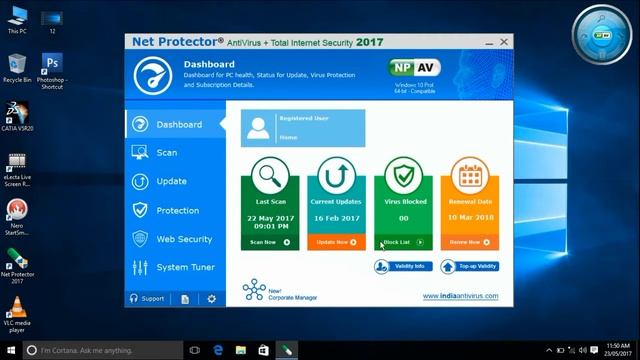The width and height of the screenshot is (640, 360).
Task: Select the desktop item named 12
Action: (x=52, y=22)
